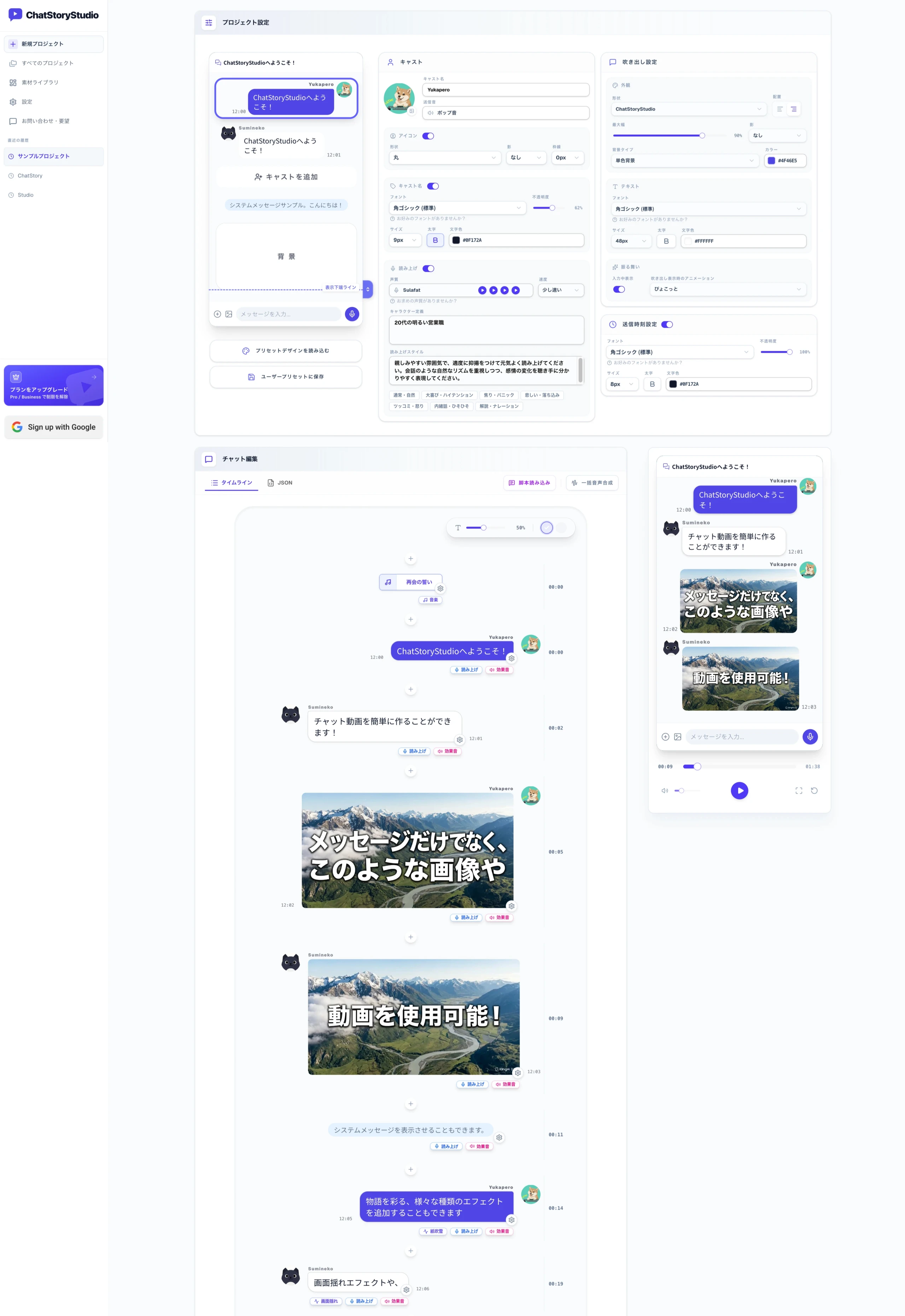
Task: Open the #4F46E5 bubble color swatch
Action: [771, 161]
